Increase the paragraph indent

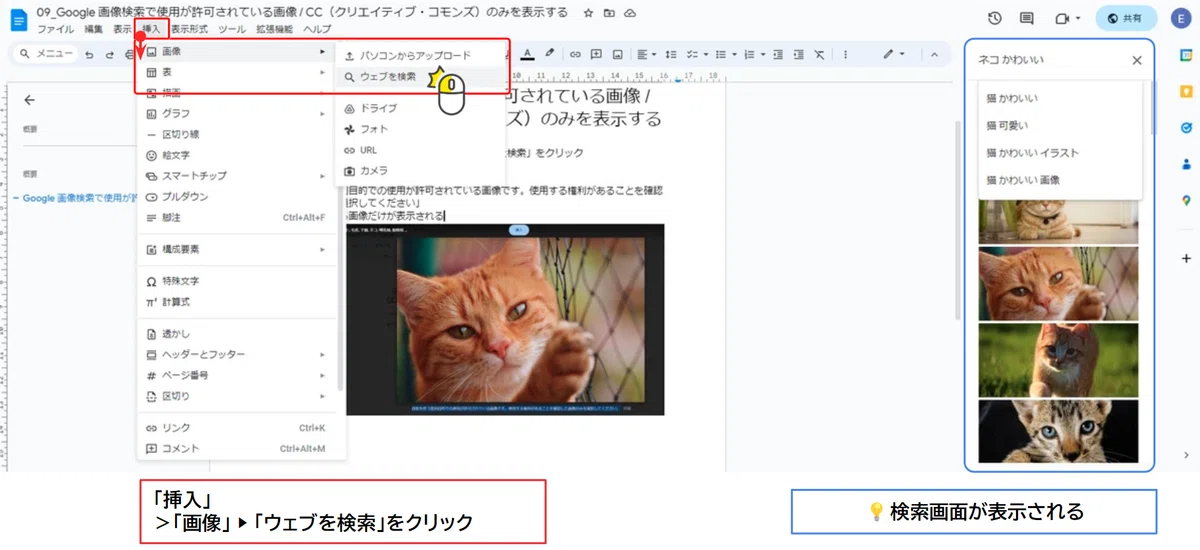(798, 54)
